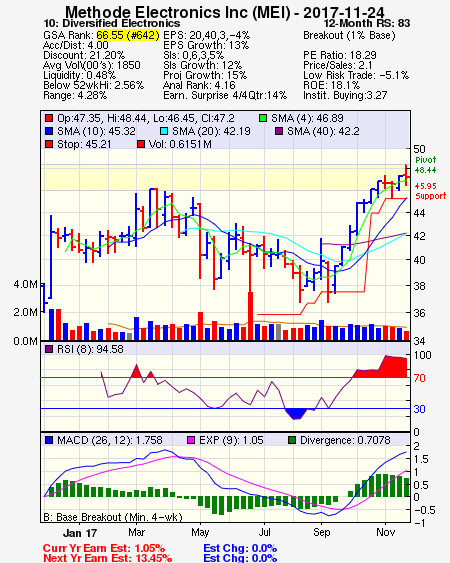Click the 'SMA (10): 45.32' legend text

pos(96,131)
